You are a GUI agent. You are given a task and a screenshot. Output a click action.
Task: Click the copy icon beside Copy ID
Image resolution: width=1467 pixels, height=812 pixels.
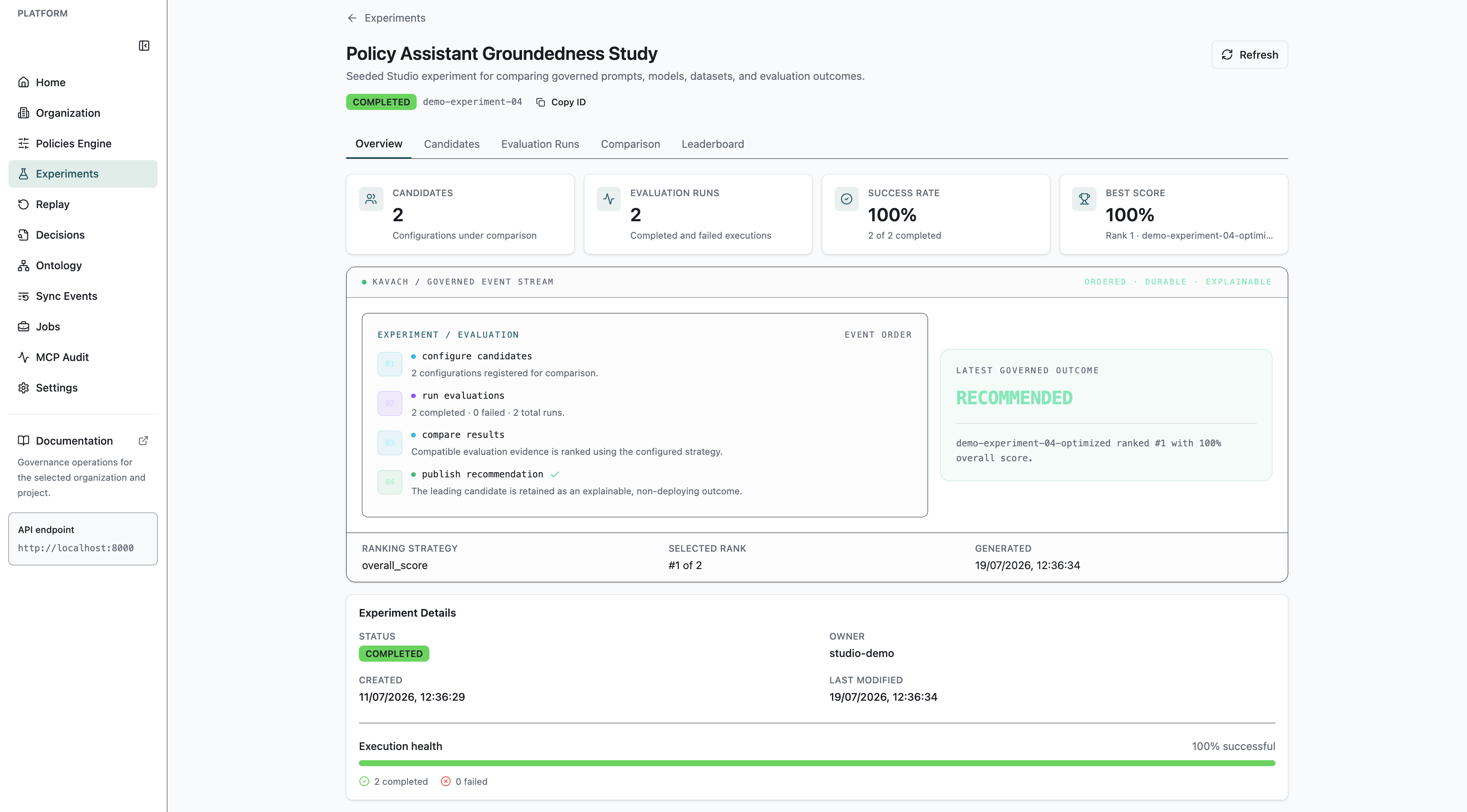point(540,102)
